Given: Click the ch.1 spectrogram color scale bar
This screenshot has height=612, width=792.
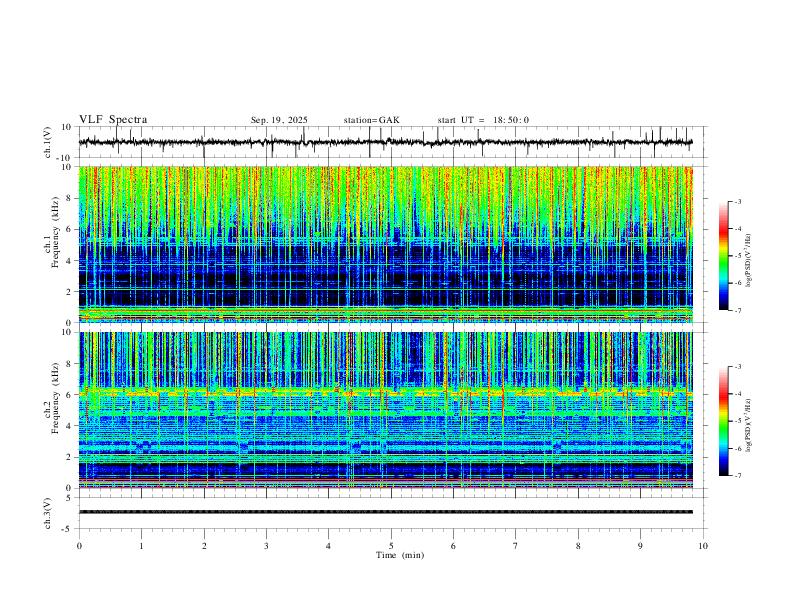Looking at the screenshot, I should 724,256.
